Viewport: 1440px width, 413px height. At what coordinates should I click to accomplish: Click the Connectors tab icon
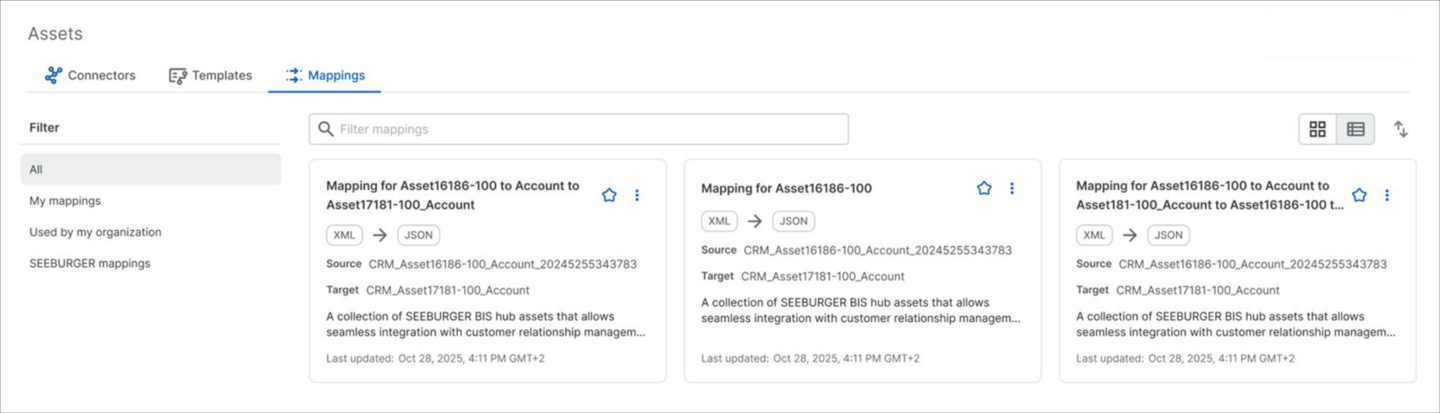(x=54, y=75)
